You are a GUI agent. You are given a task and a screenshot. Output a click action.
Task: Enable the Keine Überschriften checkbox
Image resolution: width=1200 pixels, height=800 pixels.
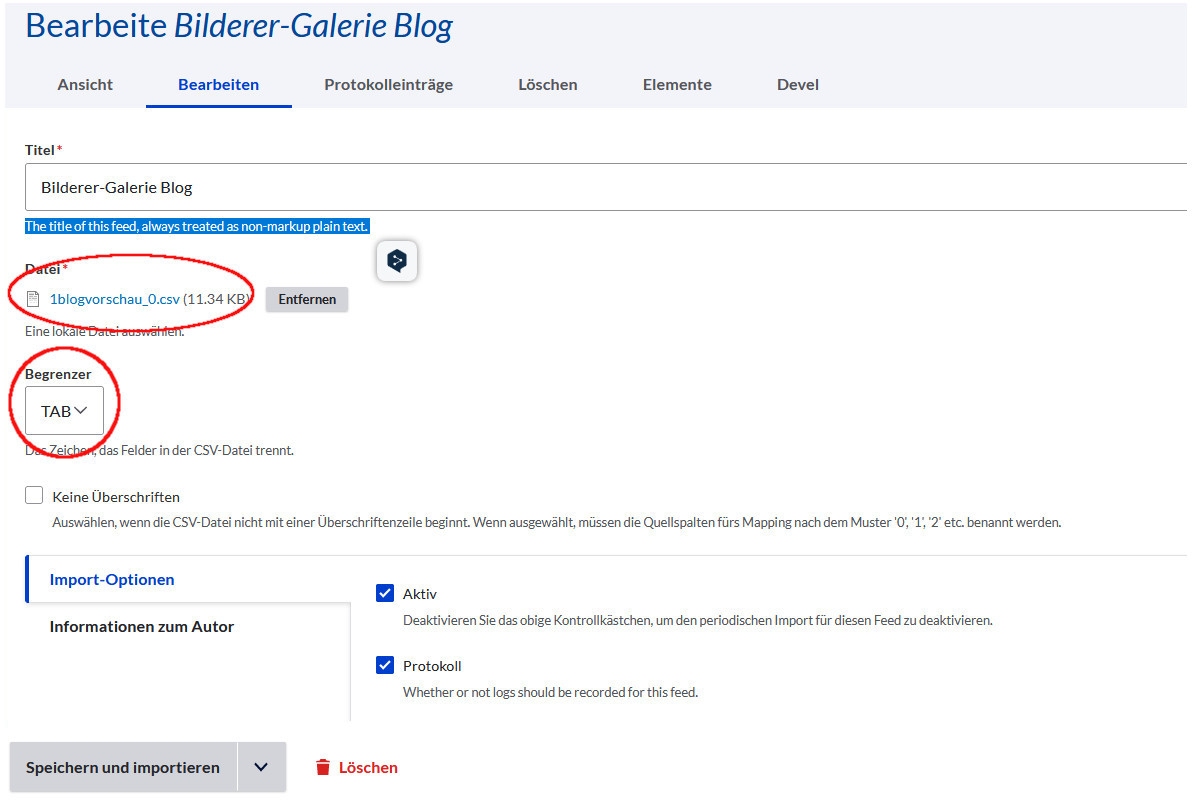tap(34, 494)
